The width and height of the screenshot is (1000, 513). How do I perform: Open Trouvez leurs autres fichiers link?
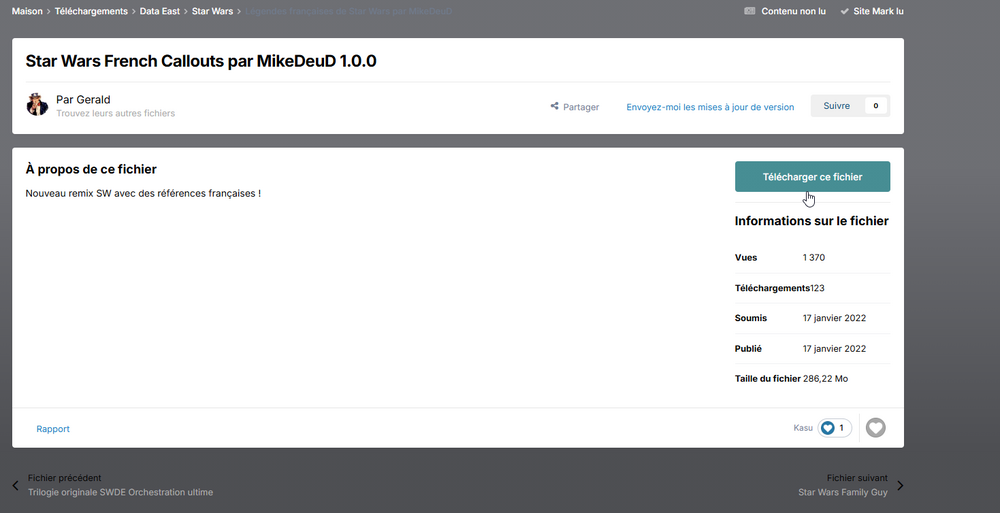pyautogui.click(x=115, y=114)
